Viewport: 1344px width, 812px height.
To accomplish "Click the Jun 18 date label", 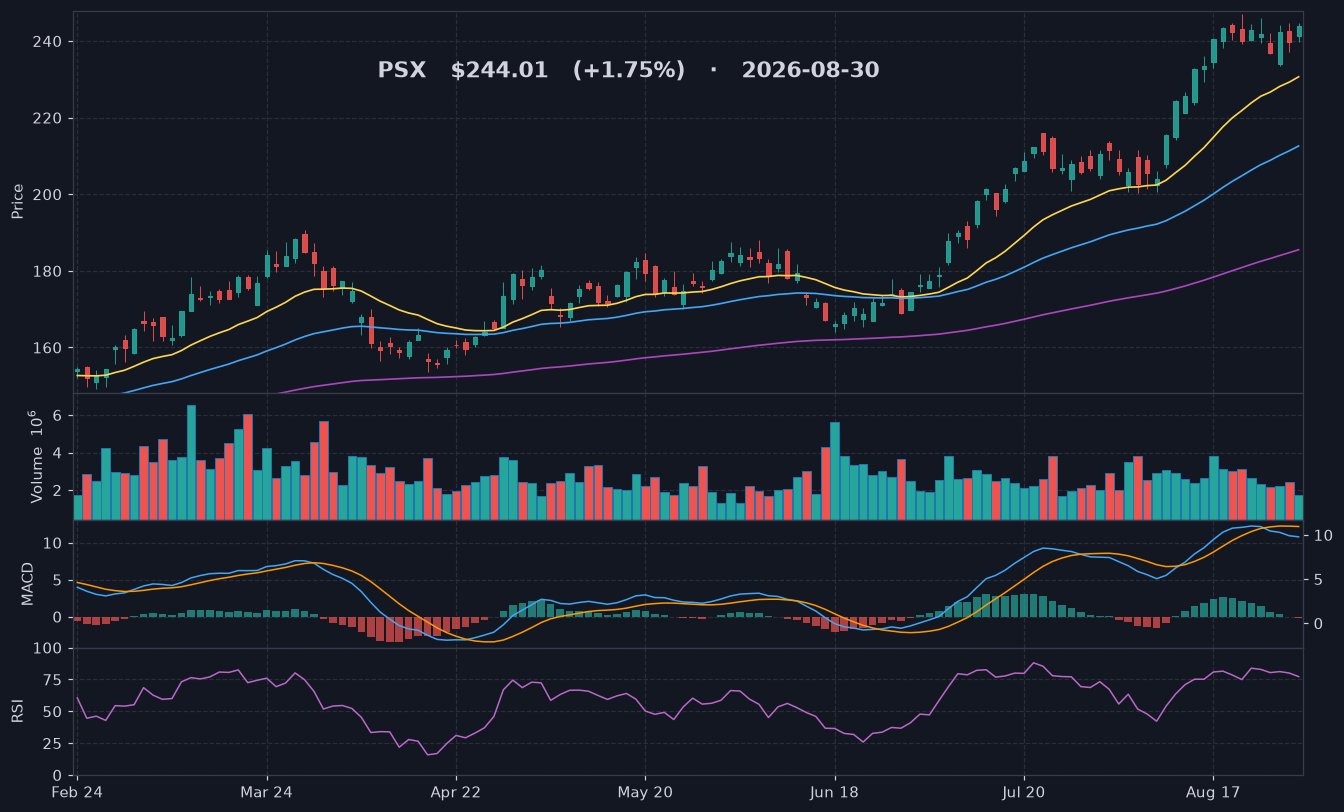I will pos(834,792).
